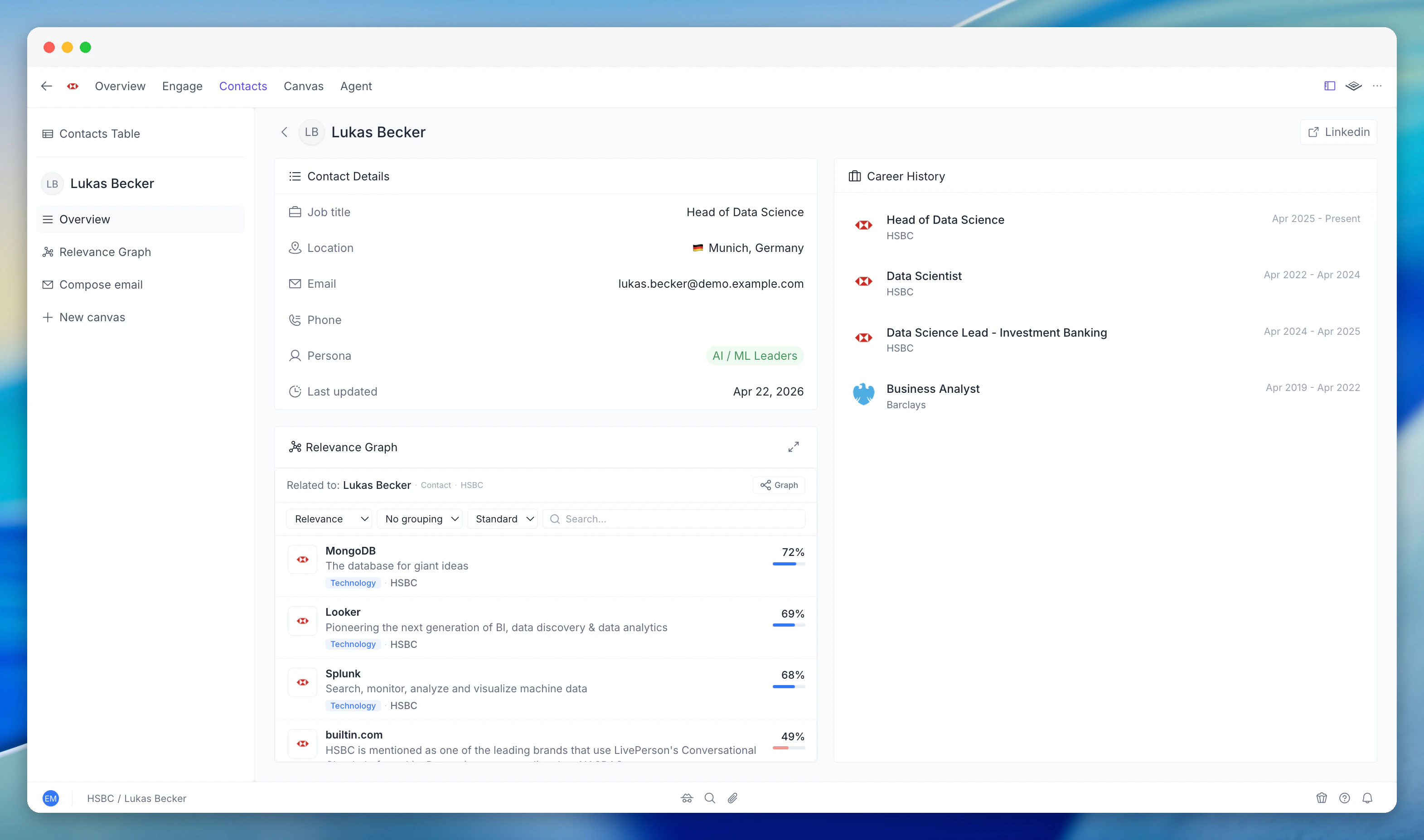Viewport: 1424px width, 840px height.
Task: Click the Splunk row HSBC logo
Action: (x=302, y=683)
